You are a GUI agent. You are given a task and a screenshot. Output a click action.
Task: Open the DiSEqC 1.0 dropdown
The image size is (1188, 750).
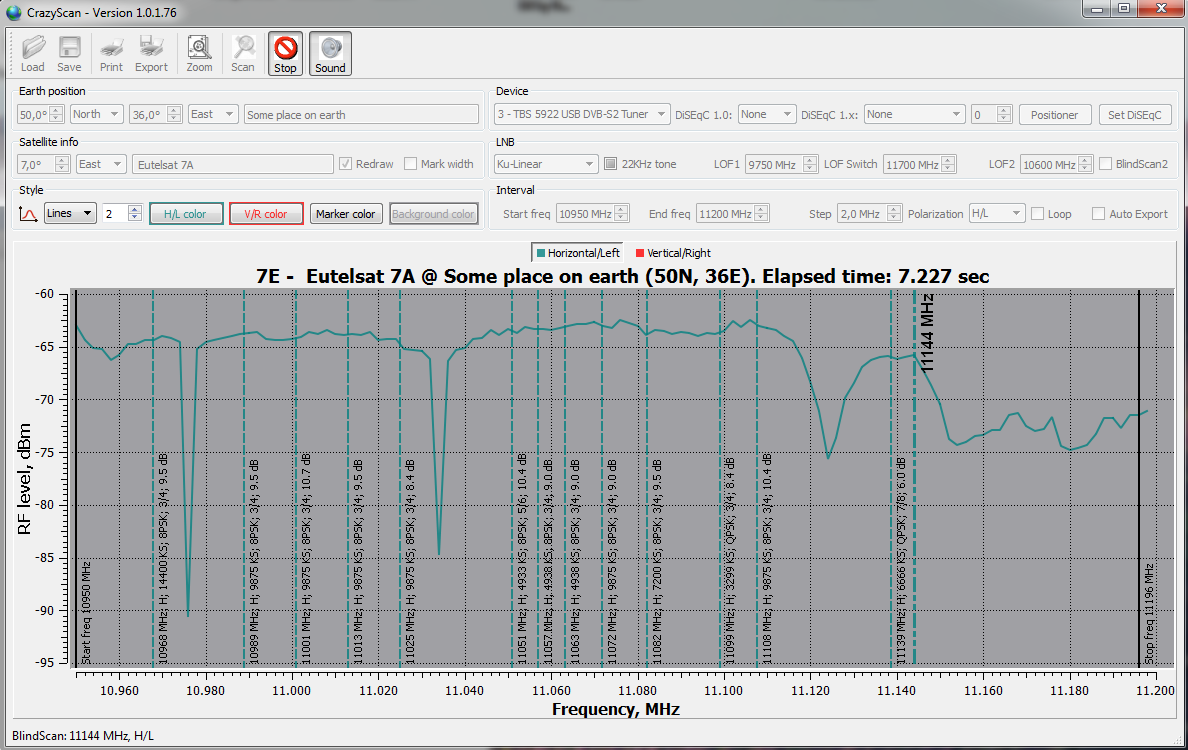click(x=767, y=114)
